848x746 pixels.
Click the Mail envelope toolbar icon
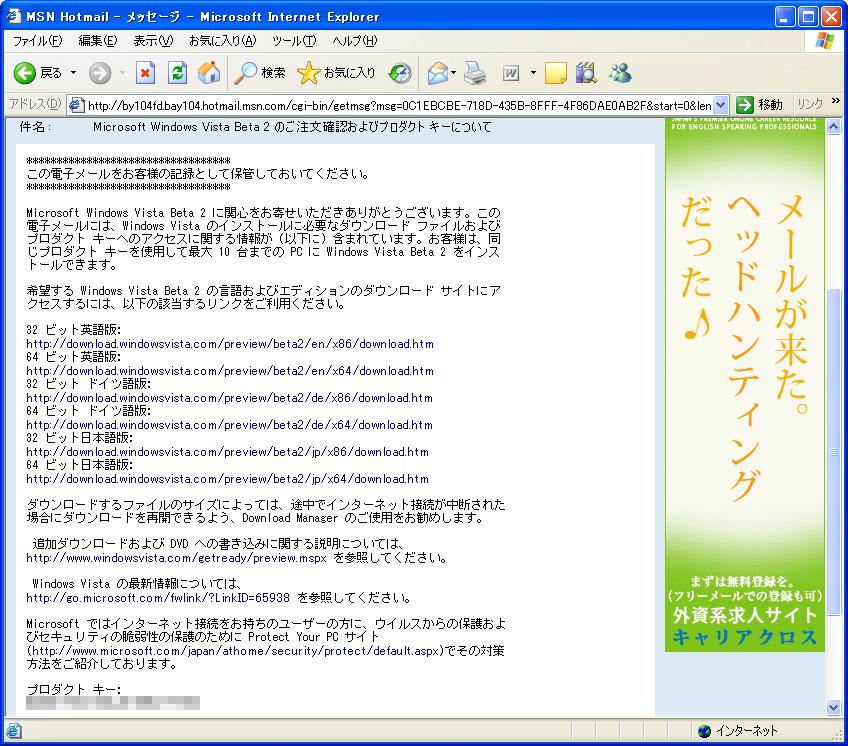(438, 73)
